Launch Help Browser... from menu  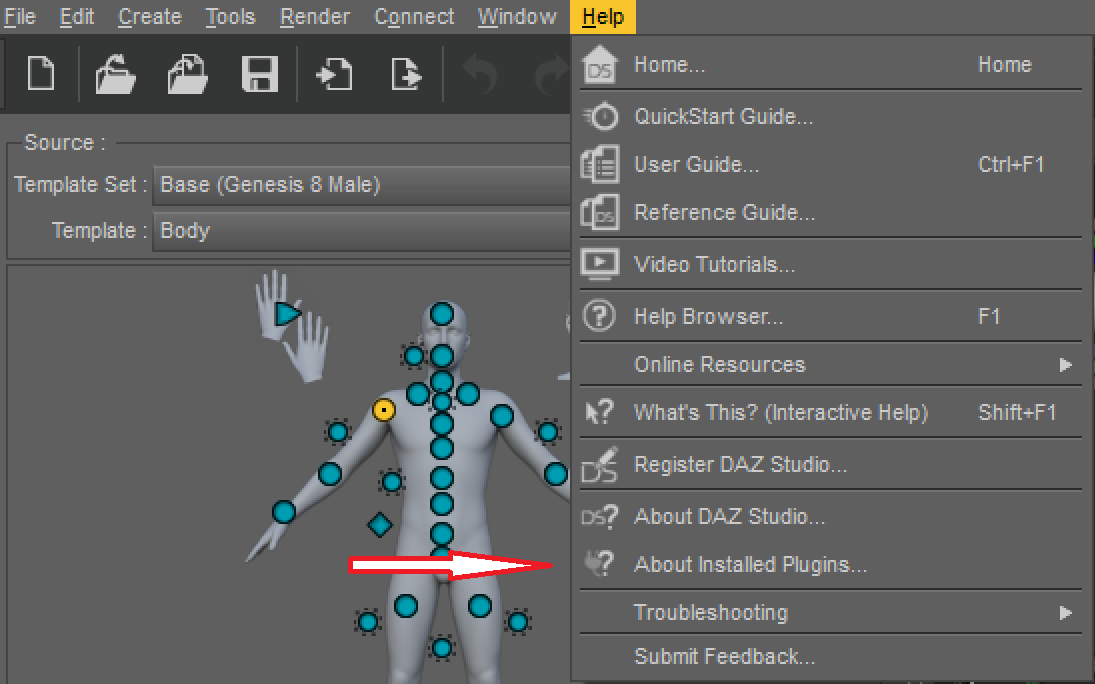(831, 316)
